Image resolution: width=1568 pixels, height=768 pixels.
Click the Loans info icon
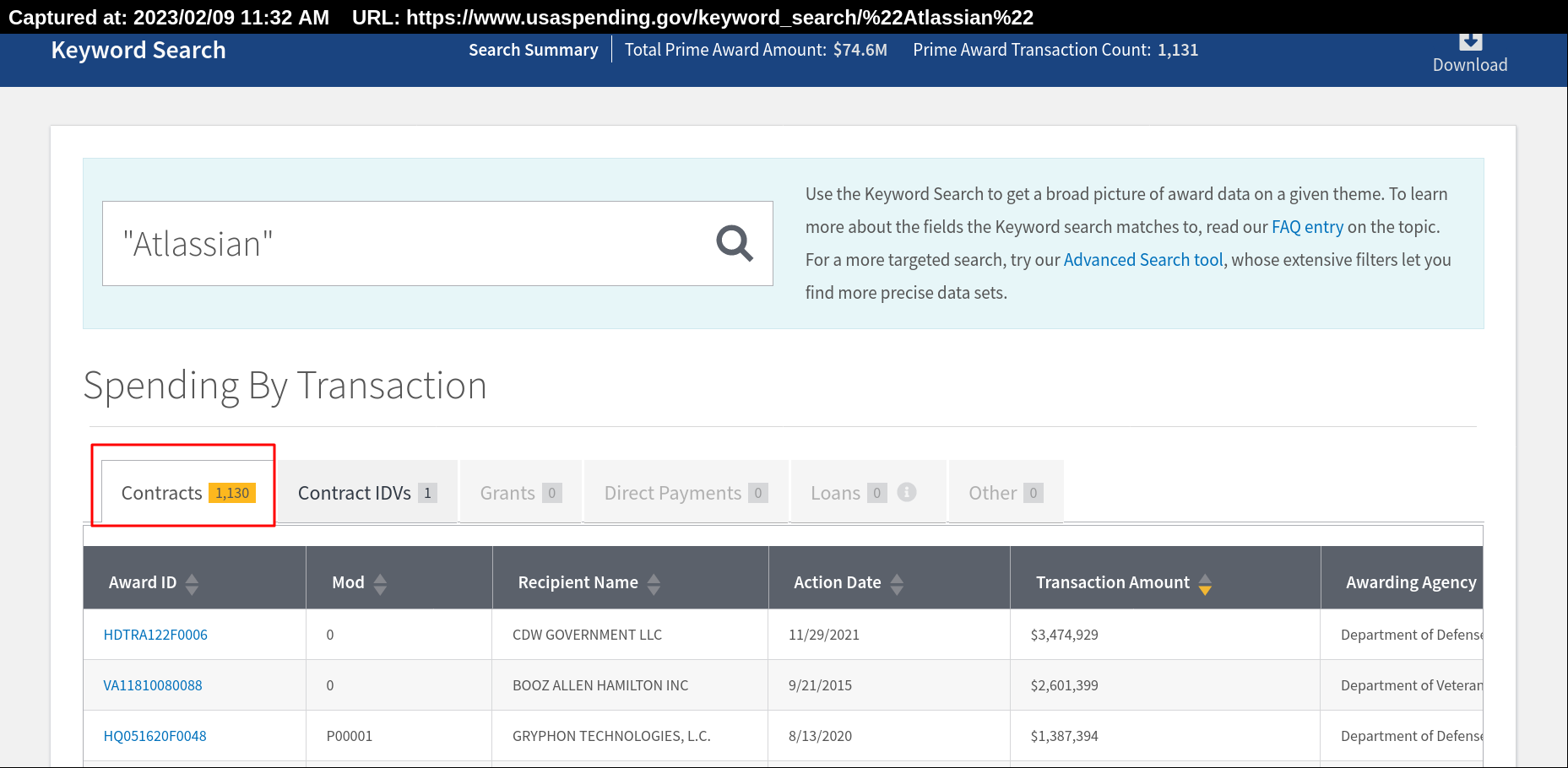tap(907, 492)
